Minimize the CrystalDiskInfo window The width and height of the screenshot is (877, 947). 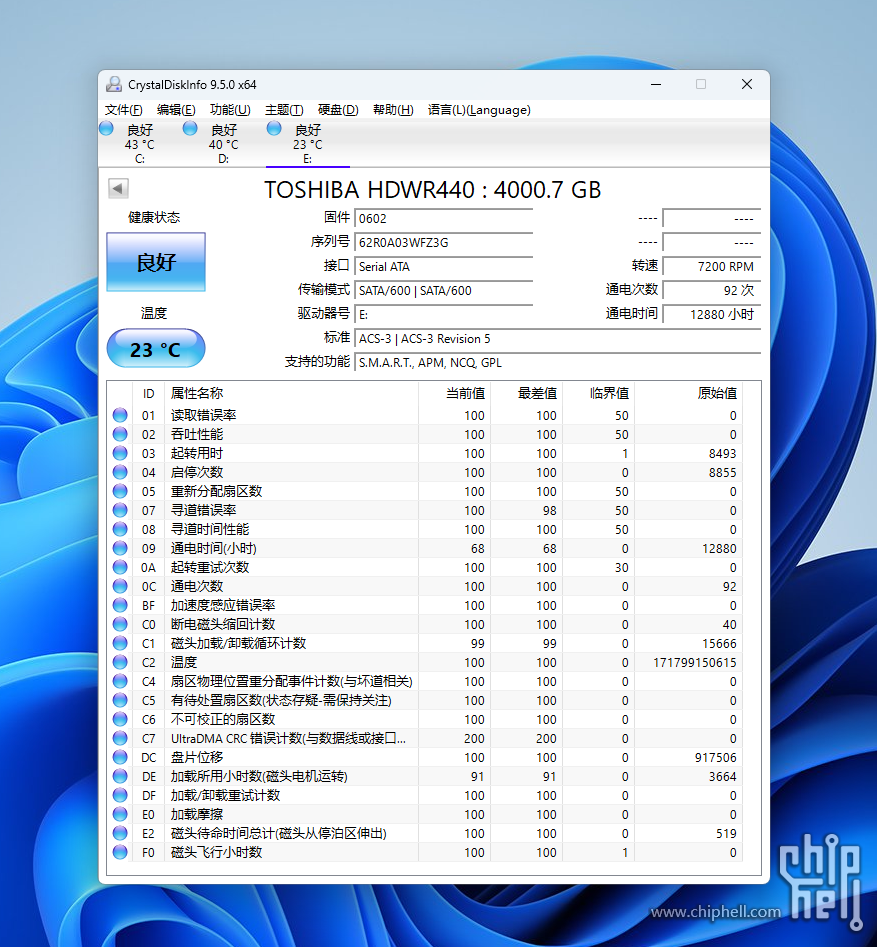tap(656, 85)
